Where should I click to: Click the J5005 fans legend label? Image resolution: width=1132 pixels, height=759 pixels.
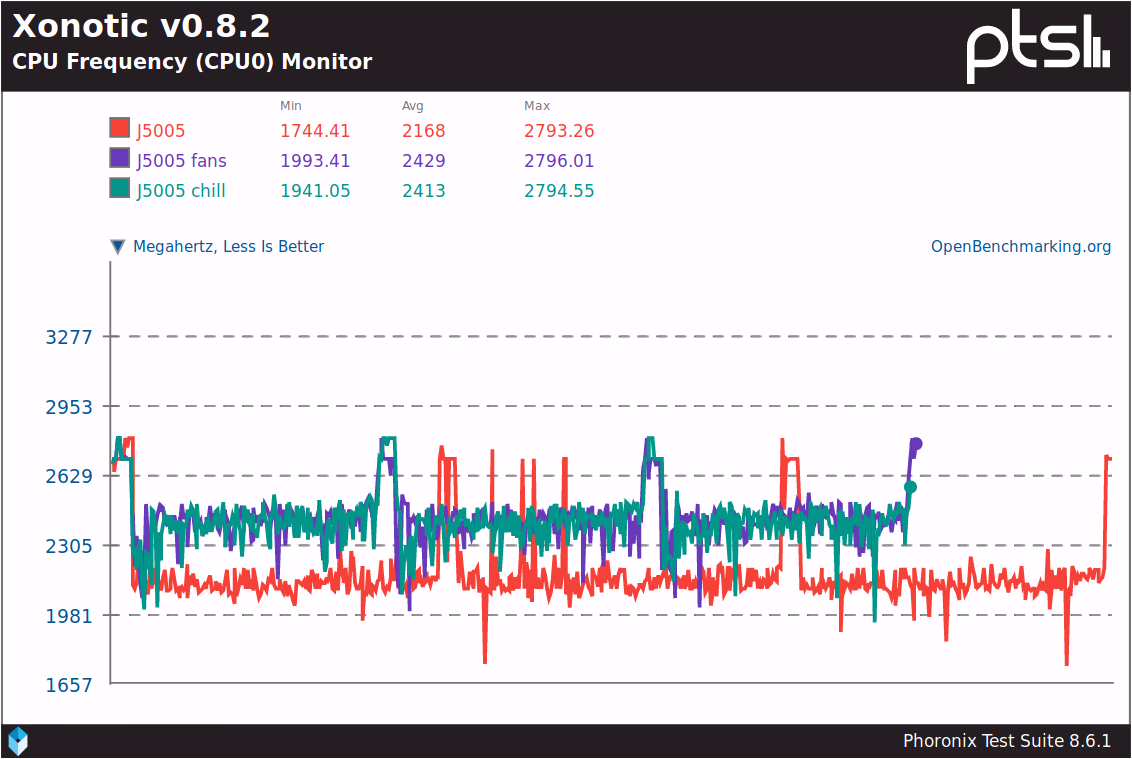coord(181,161)
